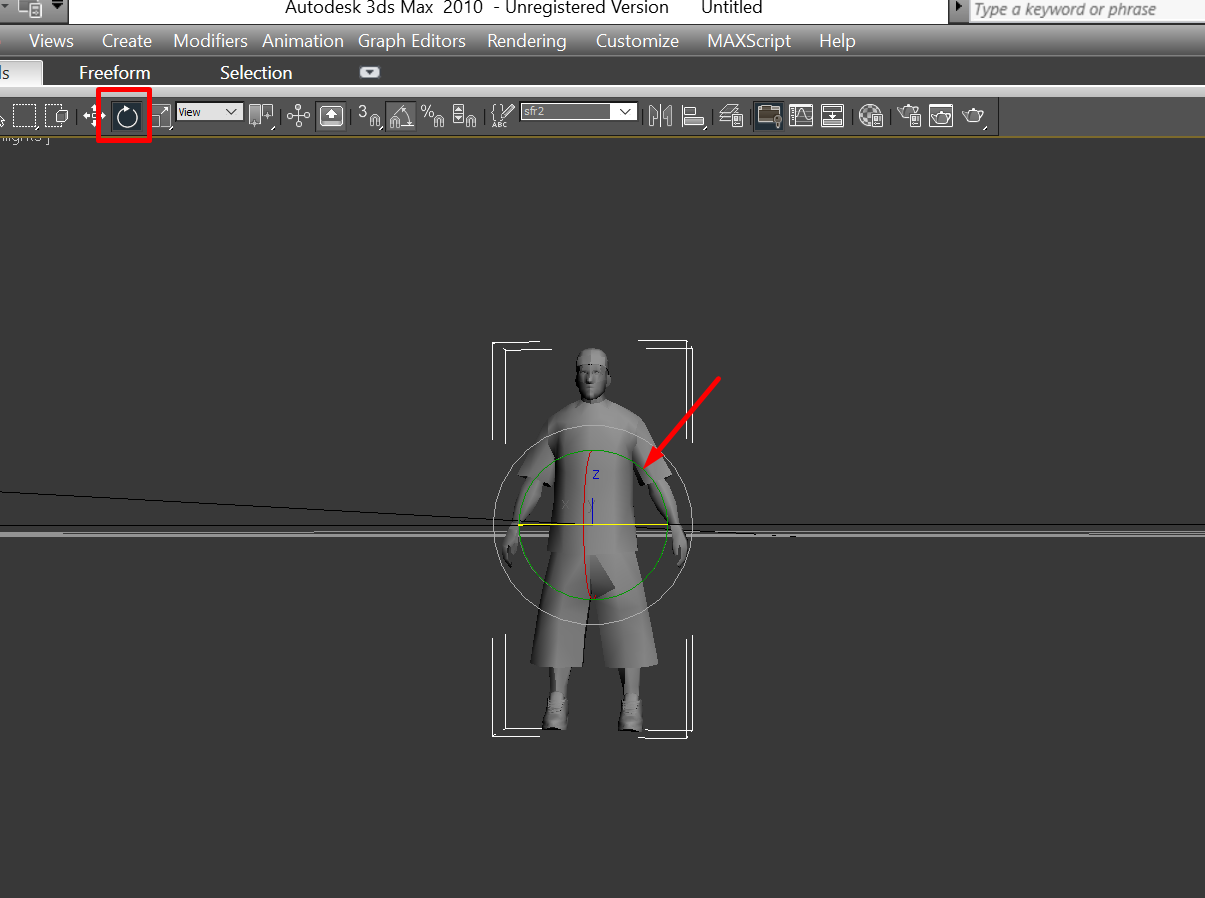Open the Modifiers menu
The image size is (1205, 898).
click(210, 41)
